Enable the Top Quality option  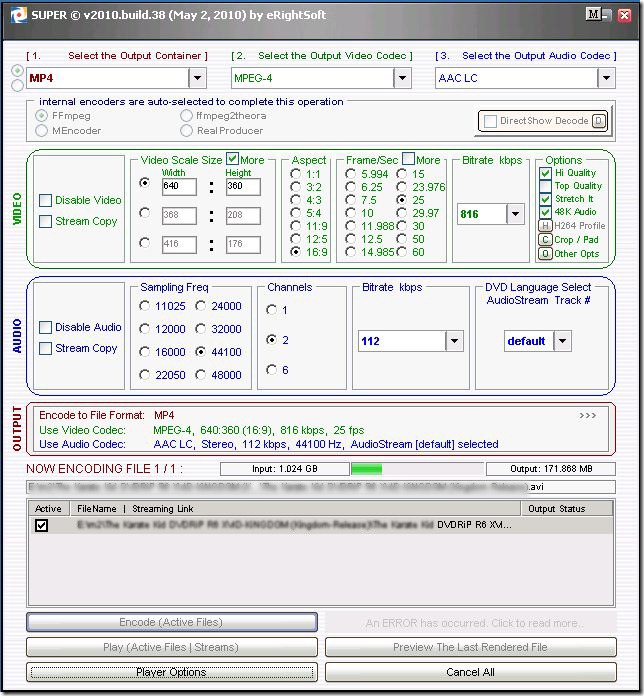[545, 186]
